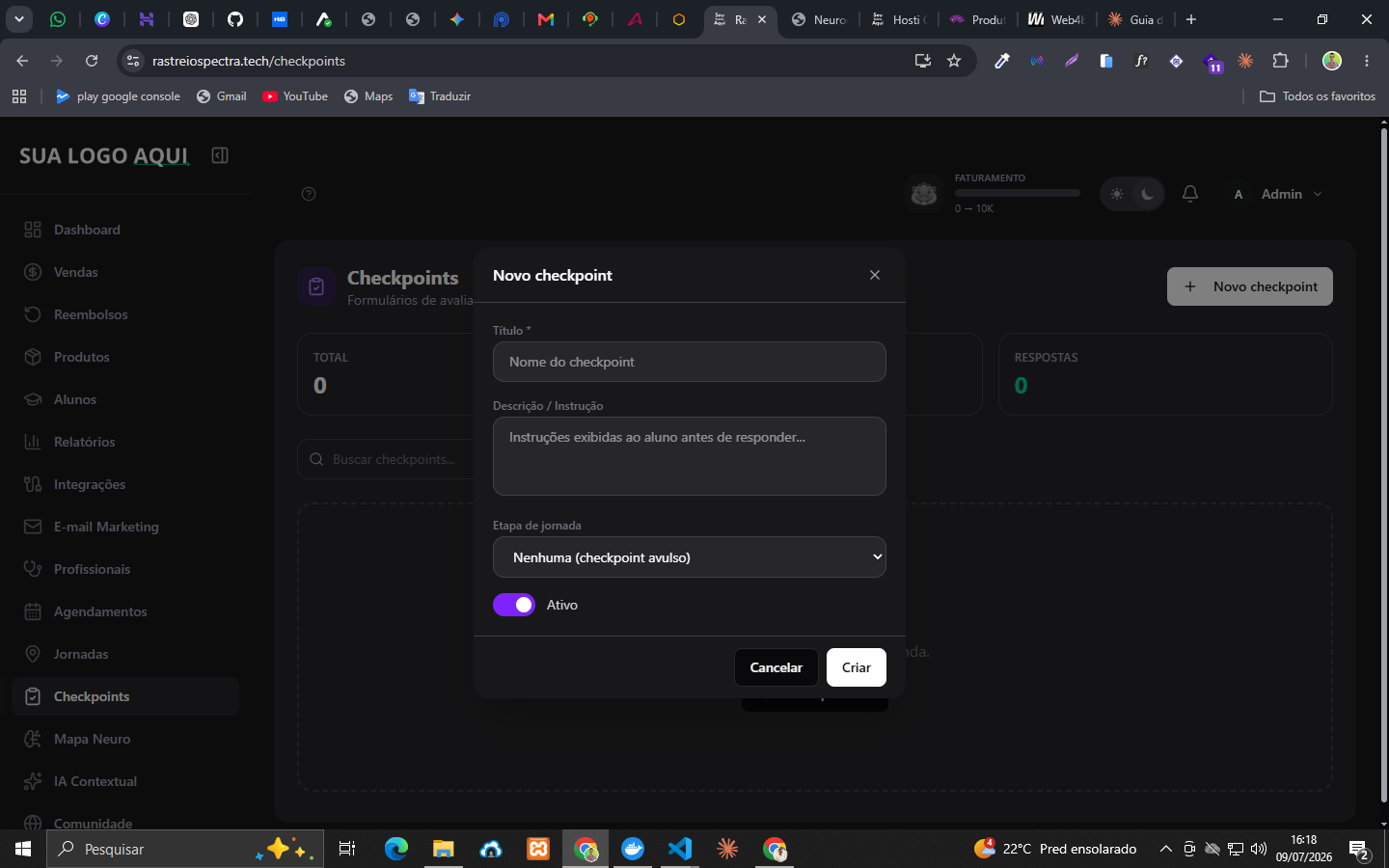This screenshot has width=1389, height=868.
Task: Click the Título name field
Action: [690, 362]
